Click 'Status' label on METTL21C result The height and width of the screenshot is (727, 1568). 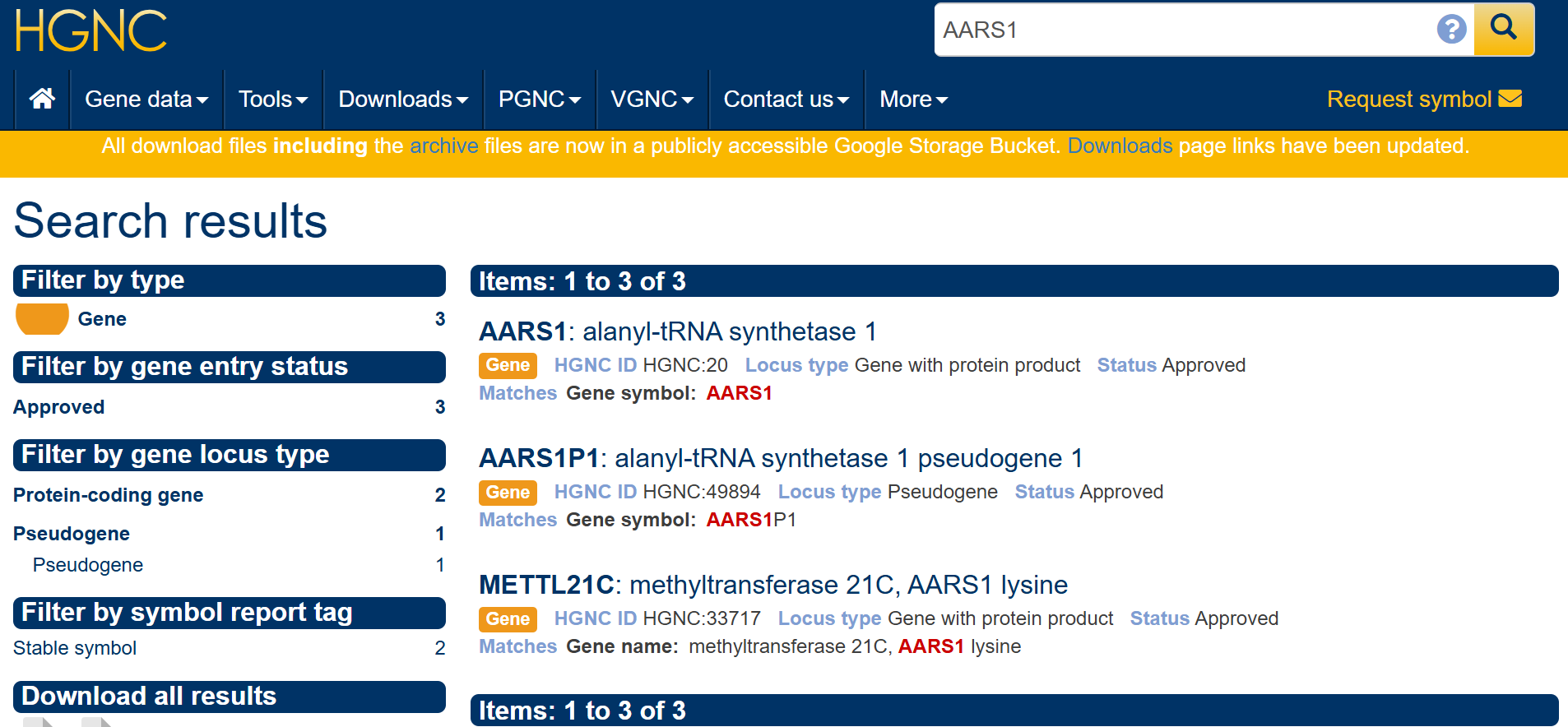1159,618
